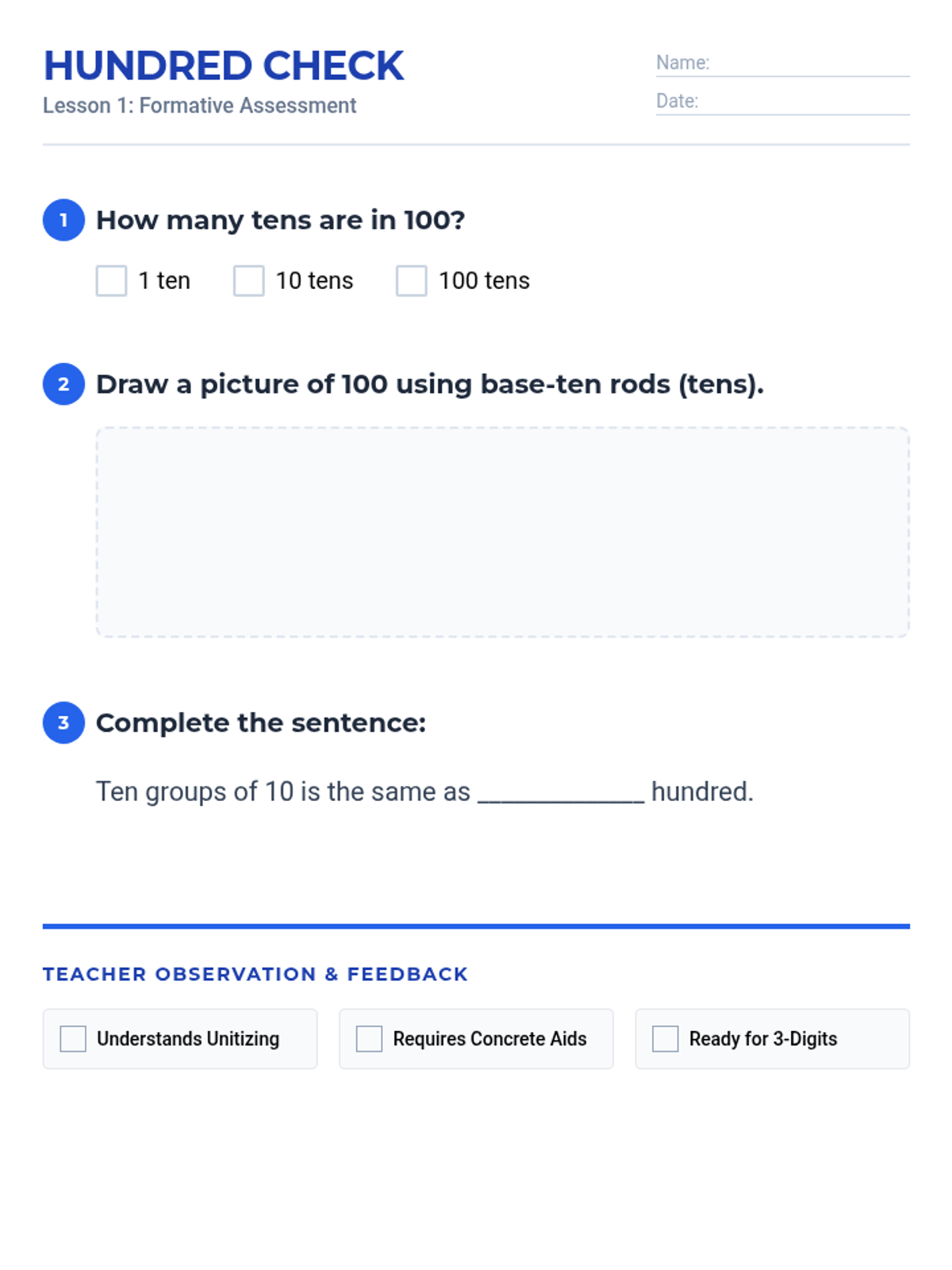
Task: Click the blank line before "hundred"
Action: tap(560, 792)
